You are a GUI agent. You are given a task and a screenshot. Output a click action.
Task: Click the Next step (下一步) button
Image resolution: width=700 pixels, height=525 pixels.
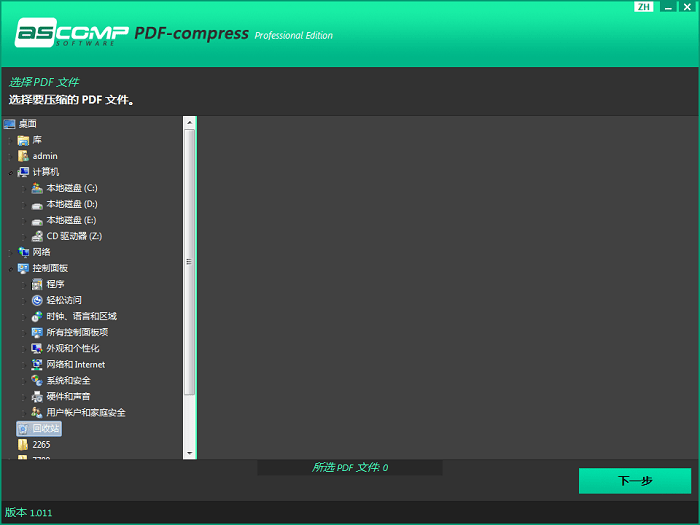(635, 481)
